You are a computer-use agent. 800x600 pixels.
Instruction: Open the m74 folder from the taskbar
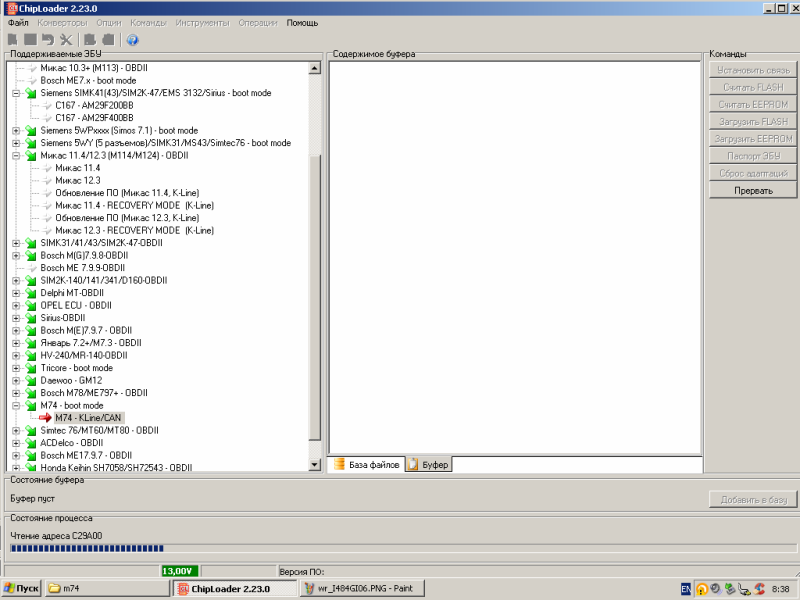[105, 589]
